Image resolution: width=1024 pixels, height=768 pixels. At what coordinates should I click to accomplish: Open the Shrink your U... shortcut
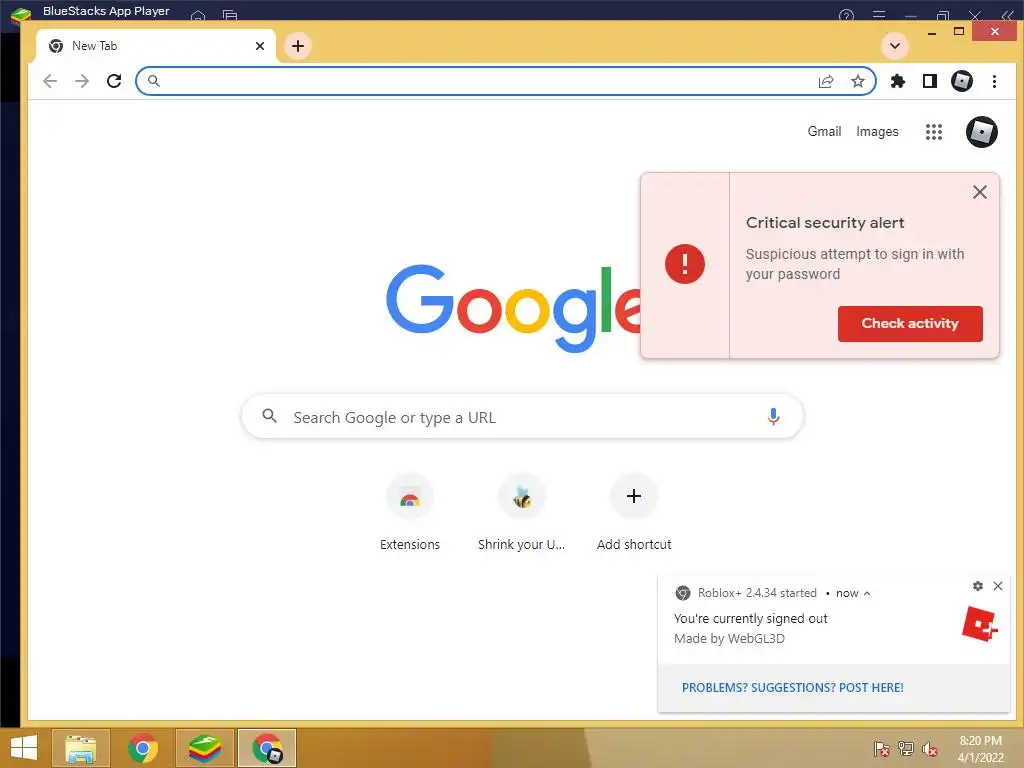[x=522, y=513]
